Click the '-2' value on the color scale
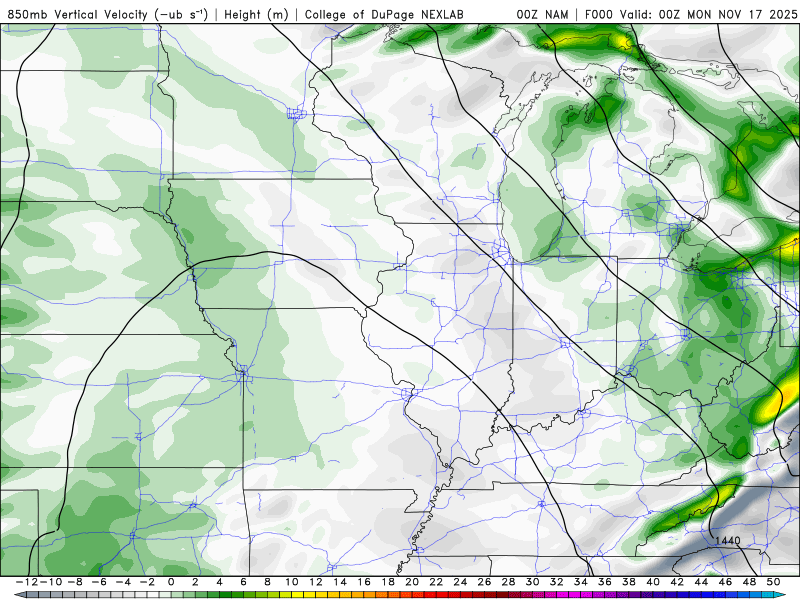 [147, 582]
